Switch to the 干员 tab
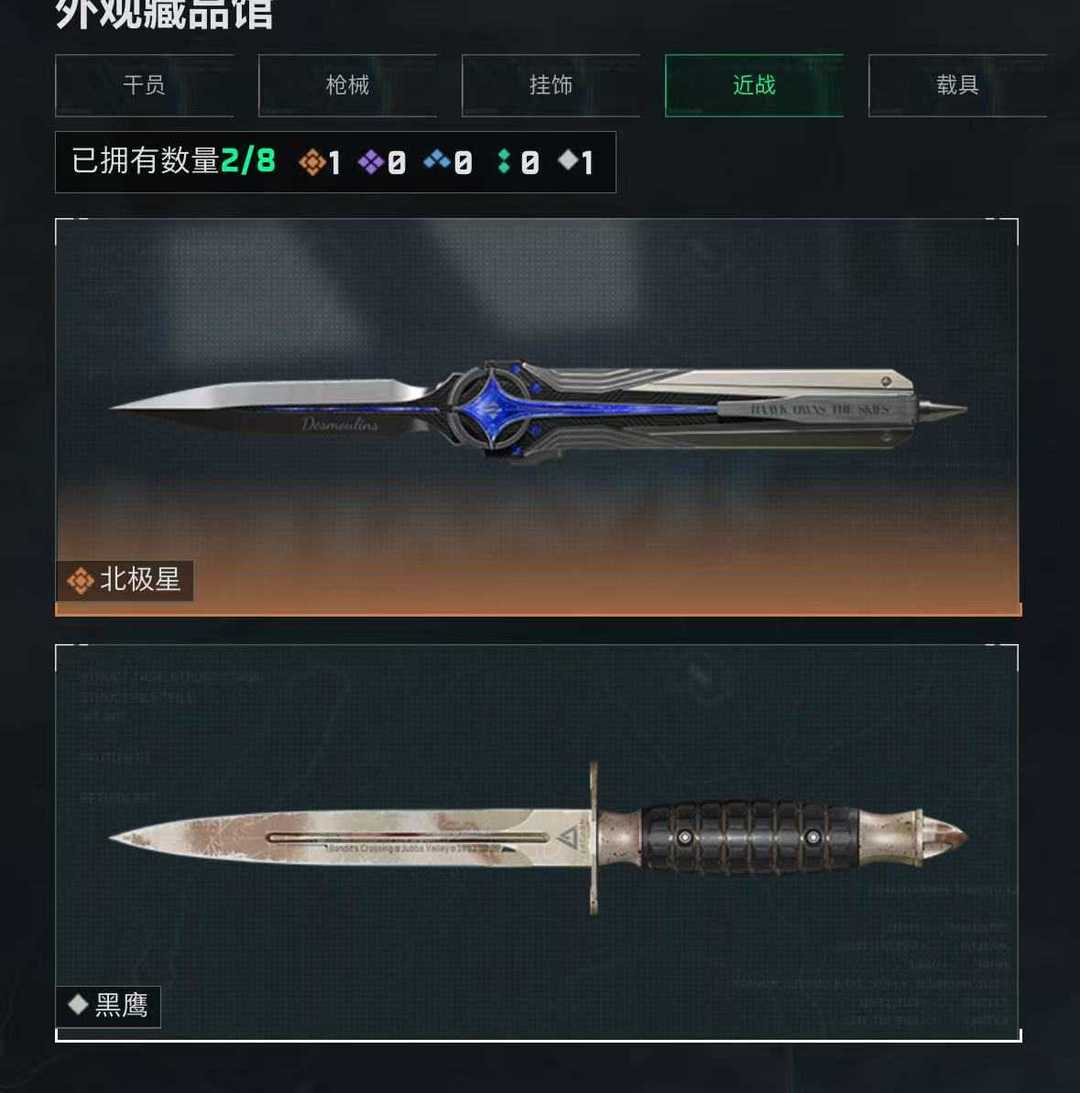 click(144, 85)
